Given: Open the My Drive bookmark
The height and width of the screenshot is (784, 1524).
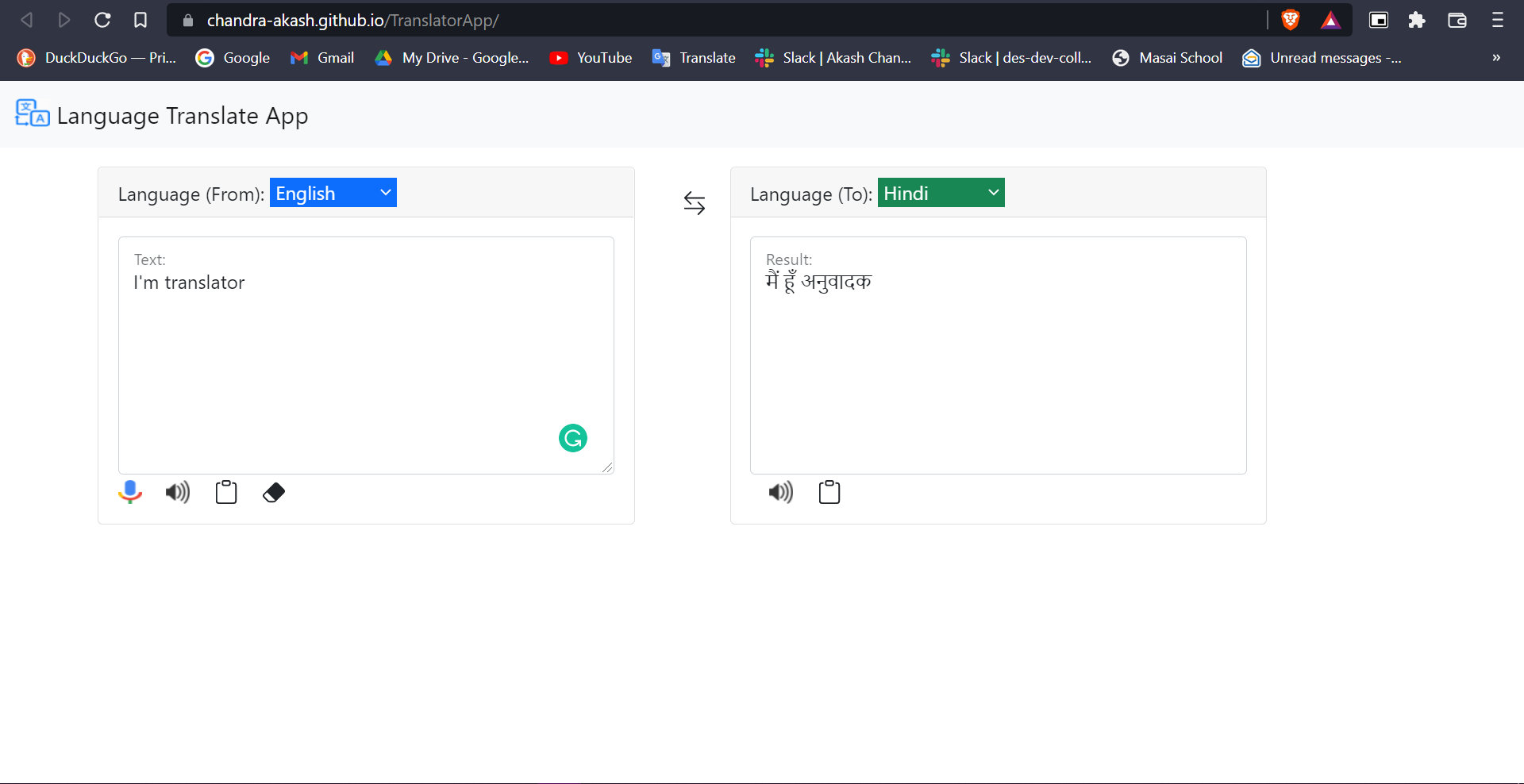Looking at the screenshot, I should click(452, 58).
